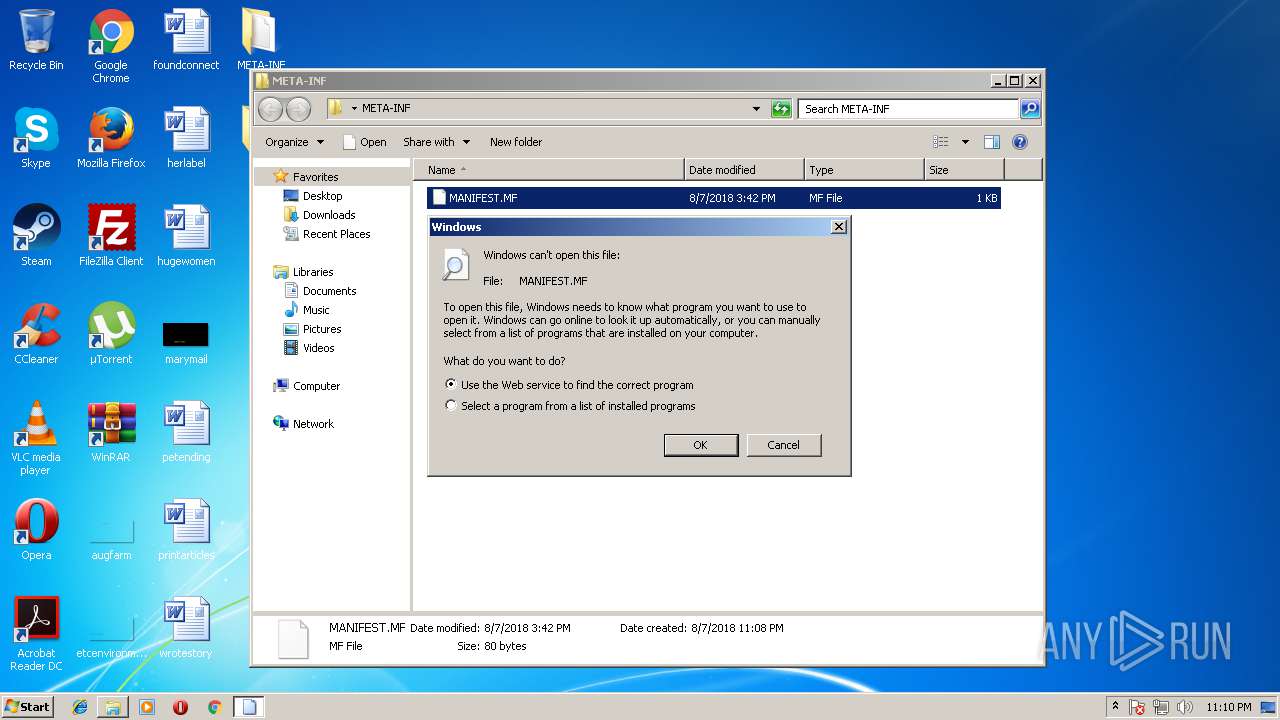Show hidden system tray icons

[x=1116, y=706]
